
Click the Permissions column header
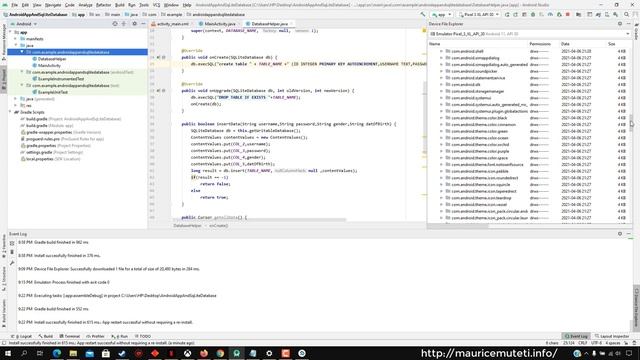(x=540, y=44)
